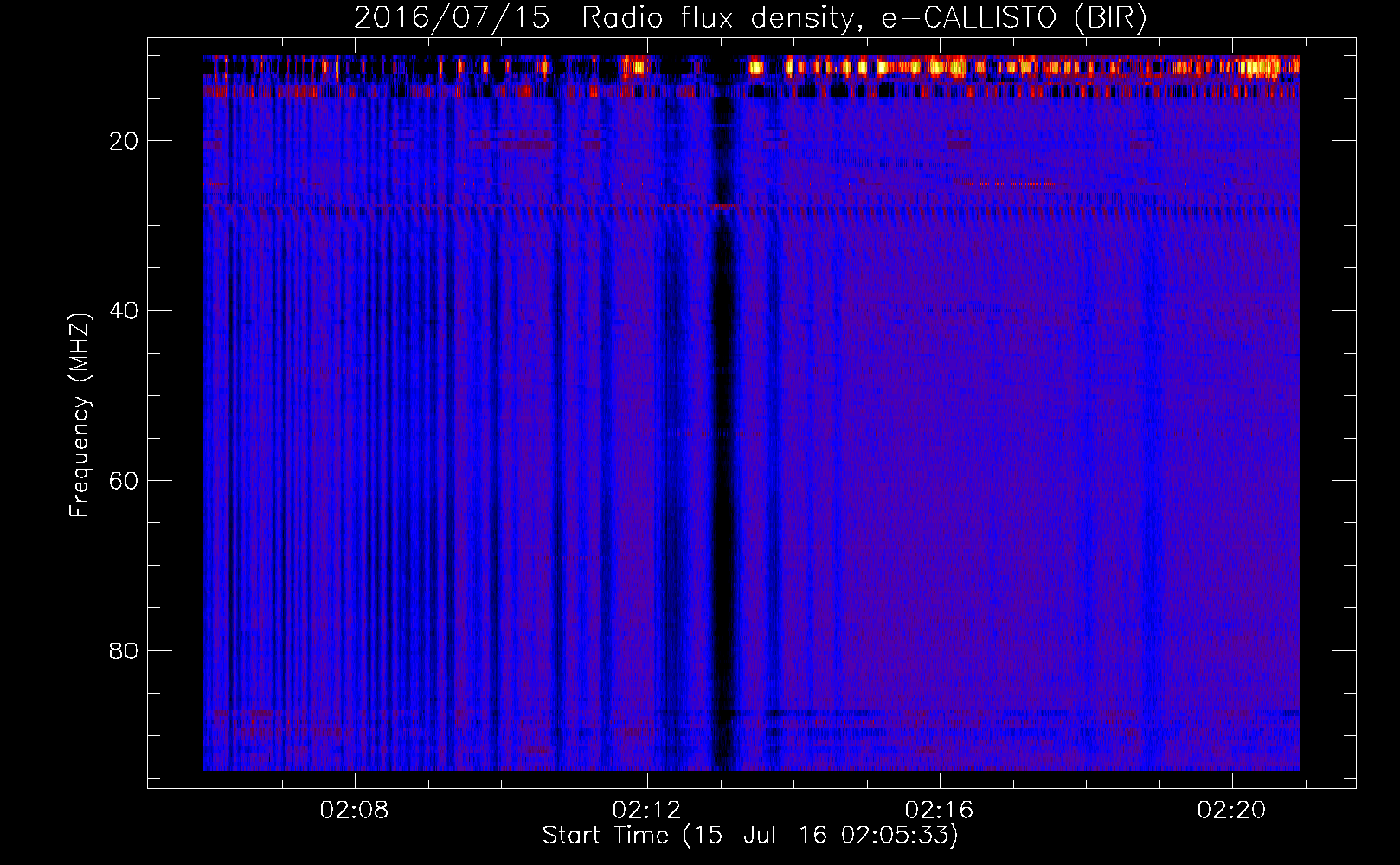The height and width of the screenshot is (865, 1400).
Task: Click the '02:08' time tick label
Action: (354, 811)
